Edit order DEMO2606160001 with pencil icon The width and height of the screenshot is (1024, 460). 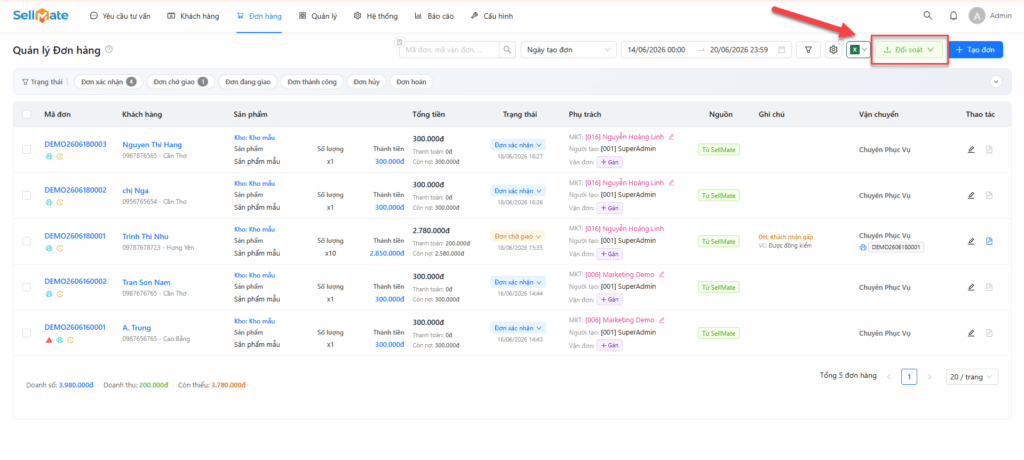(971, 333)
